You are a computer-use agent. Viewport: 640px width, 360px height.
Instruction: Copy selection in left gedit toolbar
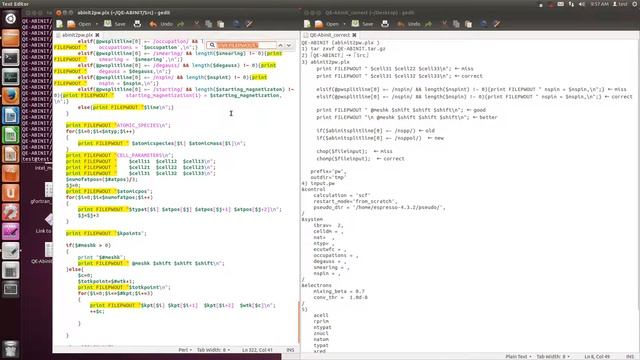(x=209, y=24)
